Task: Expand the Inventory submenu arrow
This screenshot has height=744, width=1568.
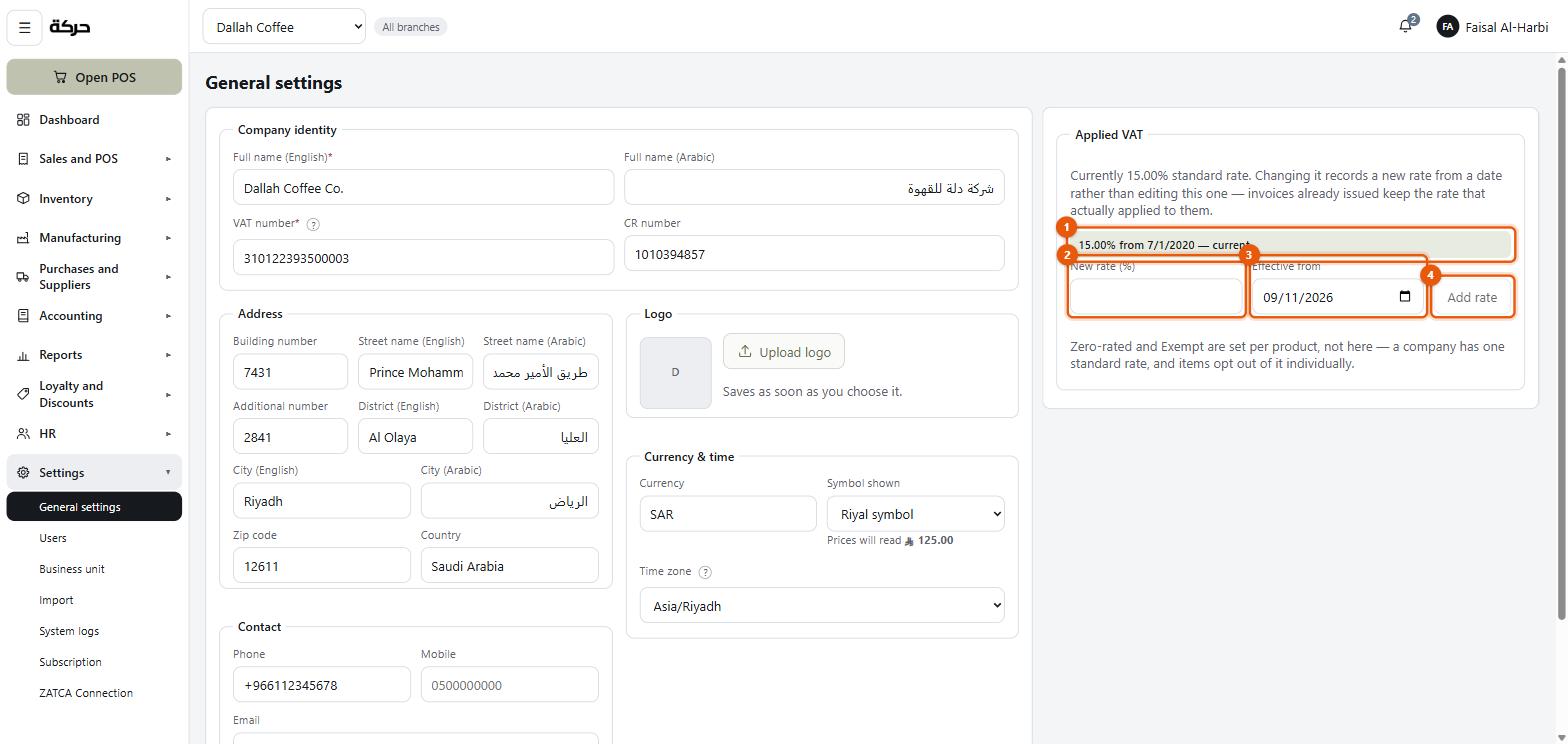Action: tap(168, 199)
